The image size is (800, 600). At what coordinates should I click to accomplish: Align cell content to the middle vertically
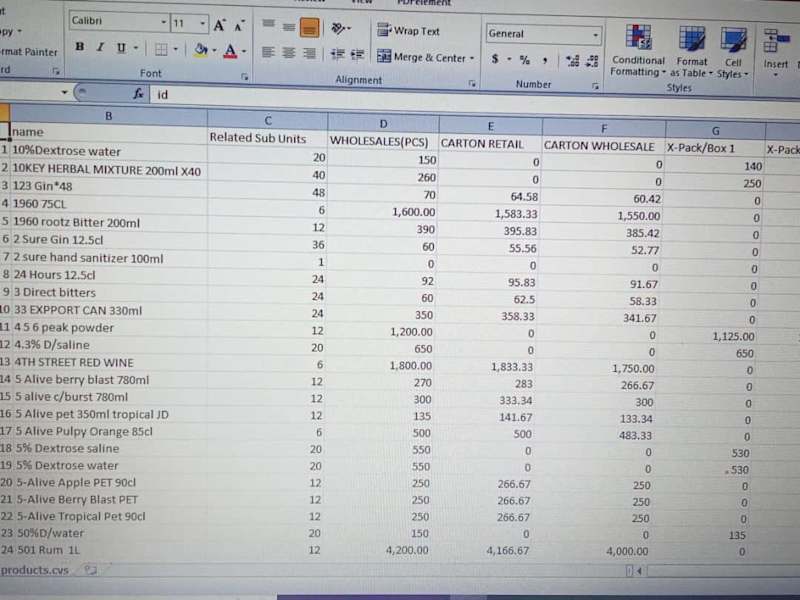pyautogui.click(x=289, y=27)
